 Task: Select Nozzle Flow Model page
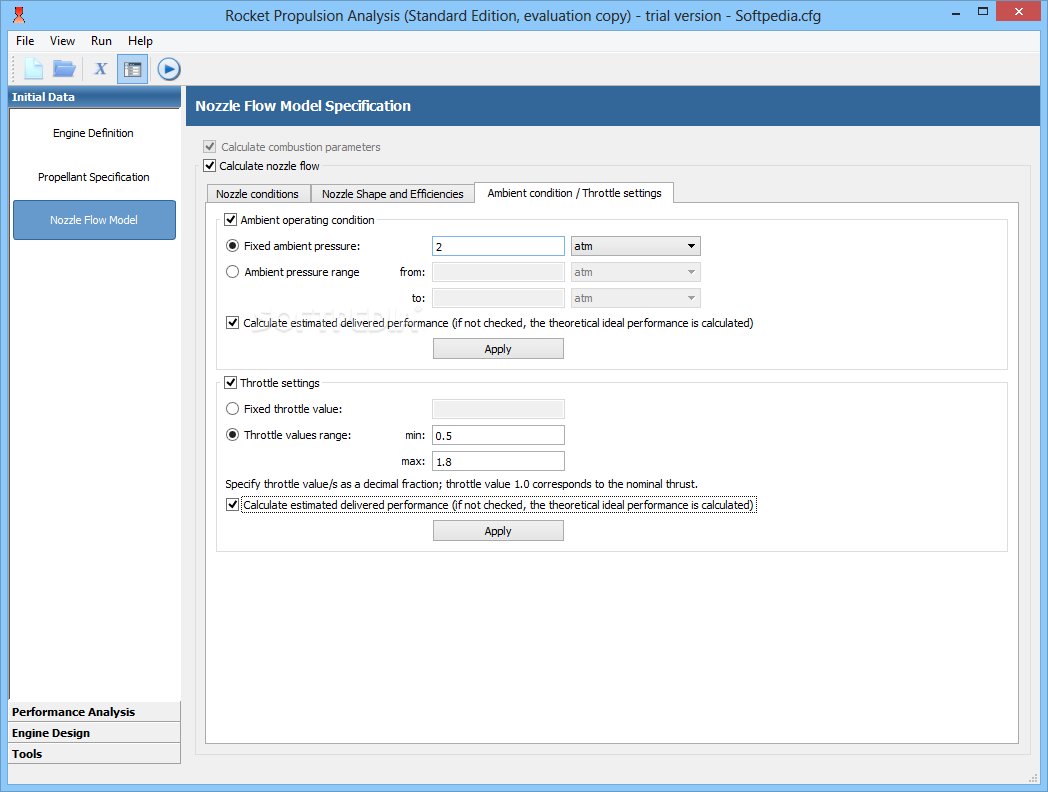pyautogui.click(x=94, y=220)
